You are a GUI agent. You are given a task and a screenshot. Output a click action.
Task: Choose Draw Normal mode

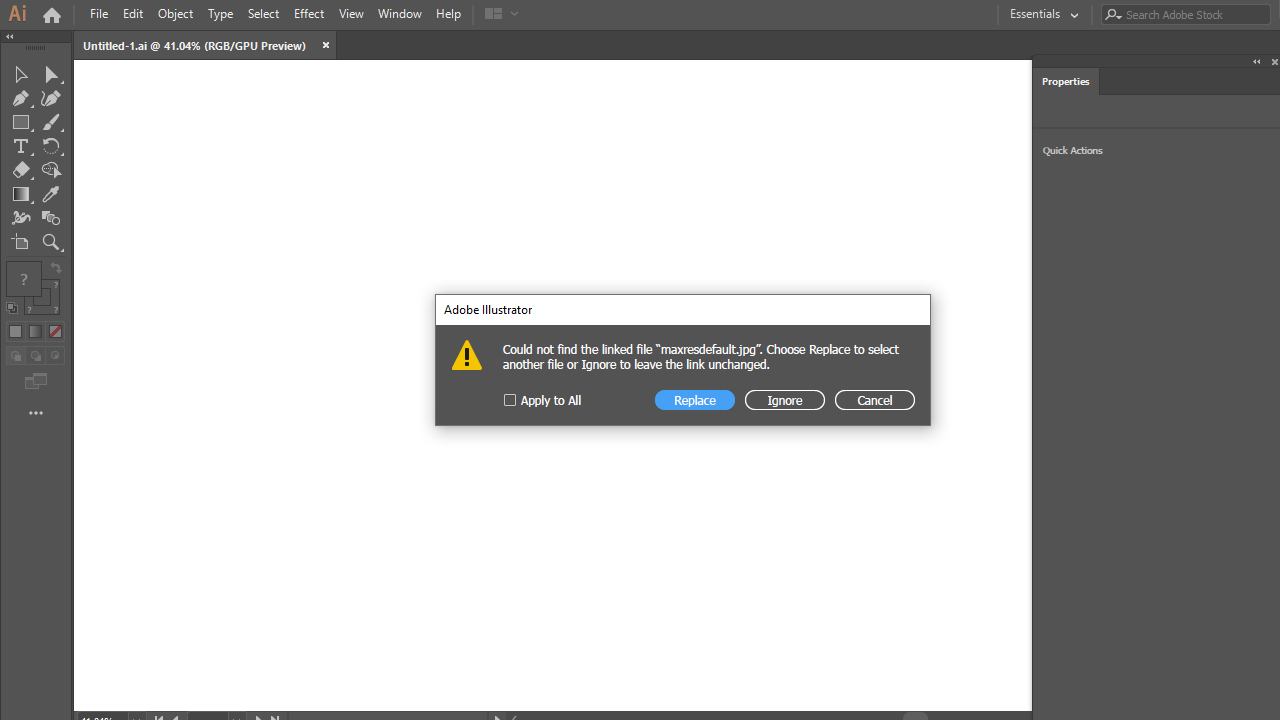[x=16, y=356]
